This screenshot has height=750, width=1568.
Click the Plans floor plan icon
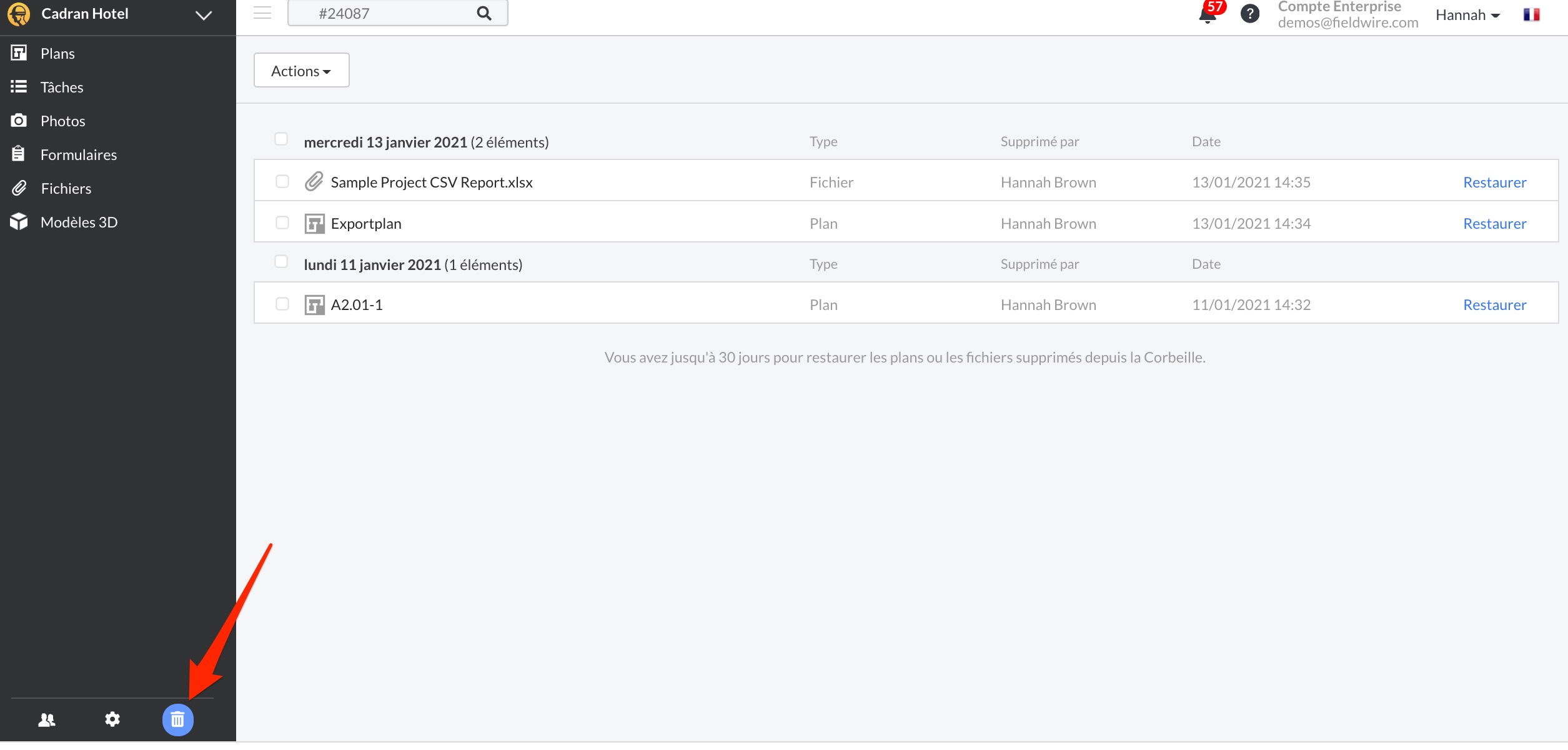point(19,53)
